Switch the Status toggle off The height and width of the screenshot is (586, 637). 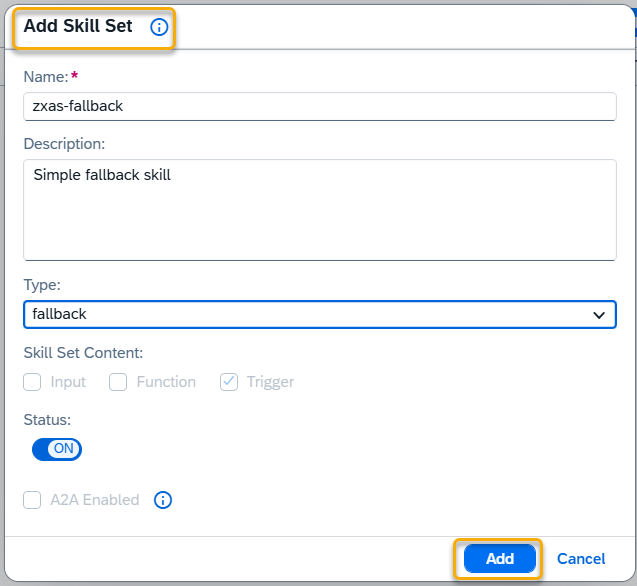pos(57,449)
